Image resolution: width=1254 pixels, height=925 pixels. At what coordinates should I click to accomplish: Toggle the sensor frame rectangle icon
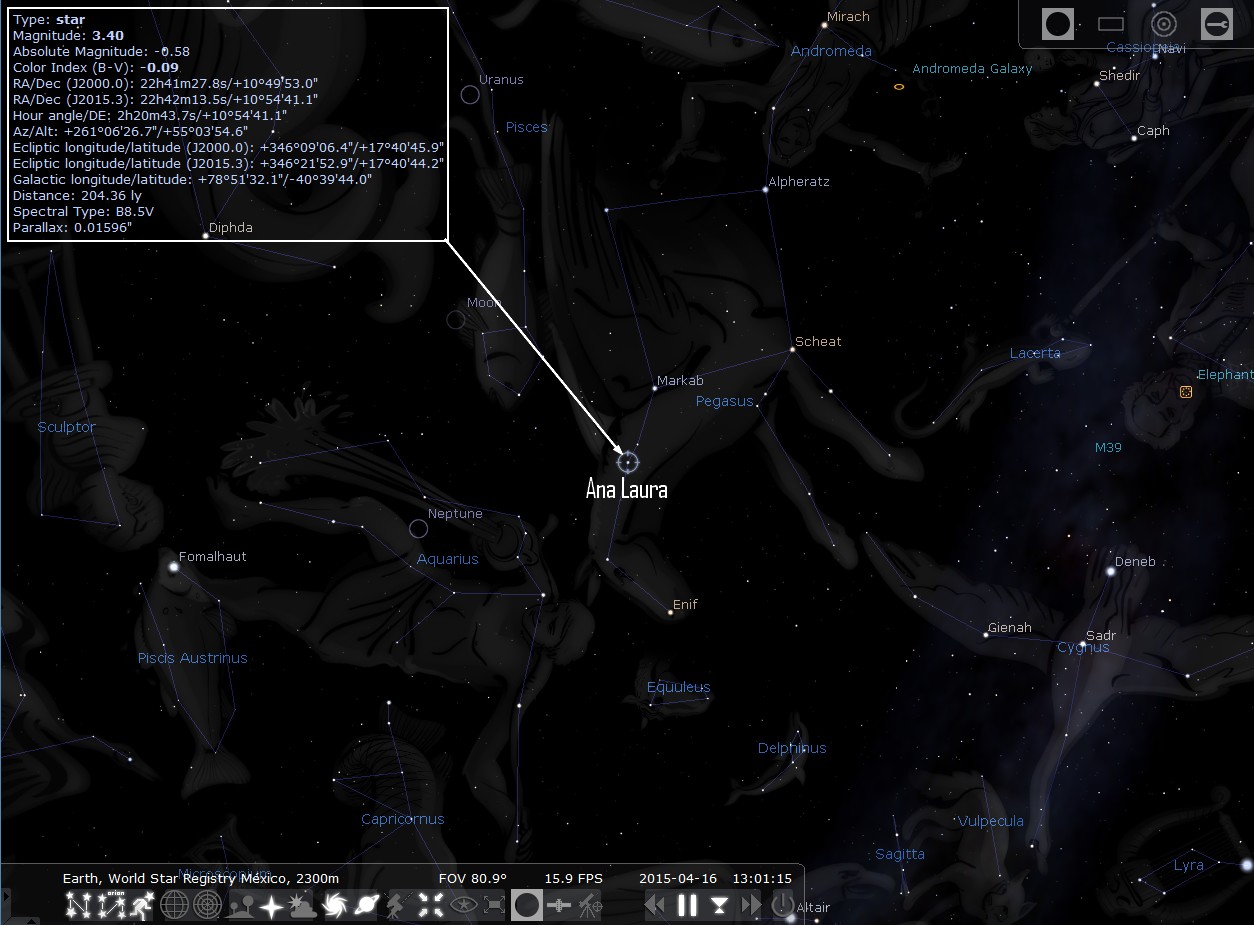click(x=1111, y=24)
